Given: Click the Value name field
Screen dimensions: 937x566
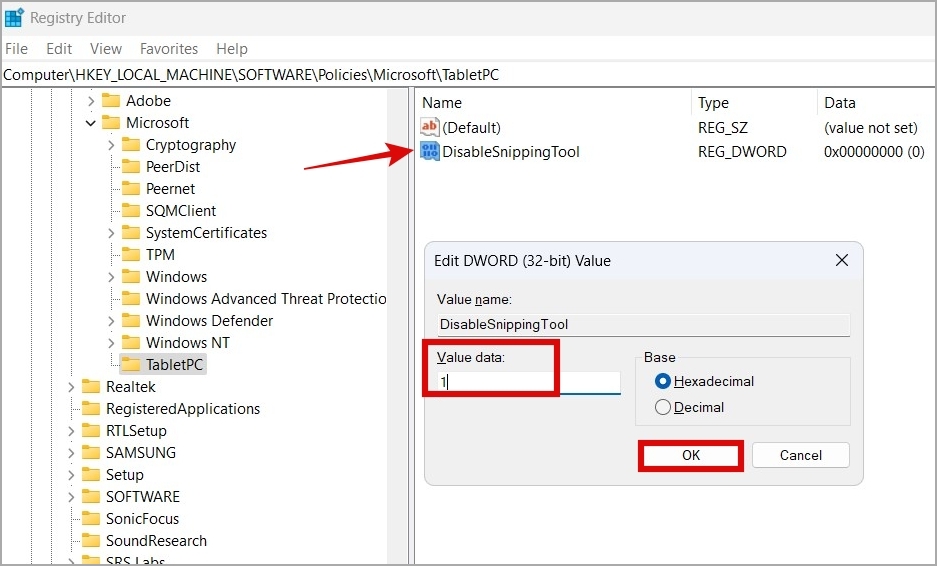Looking at the screenshot, I should tap(643, 325).
